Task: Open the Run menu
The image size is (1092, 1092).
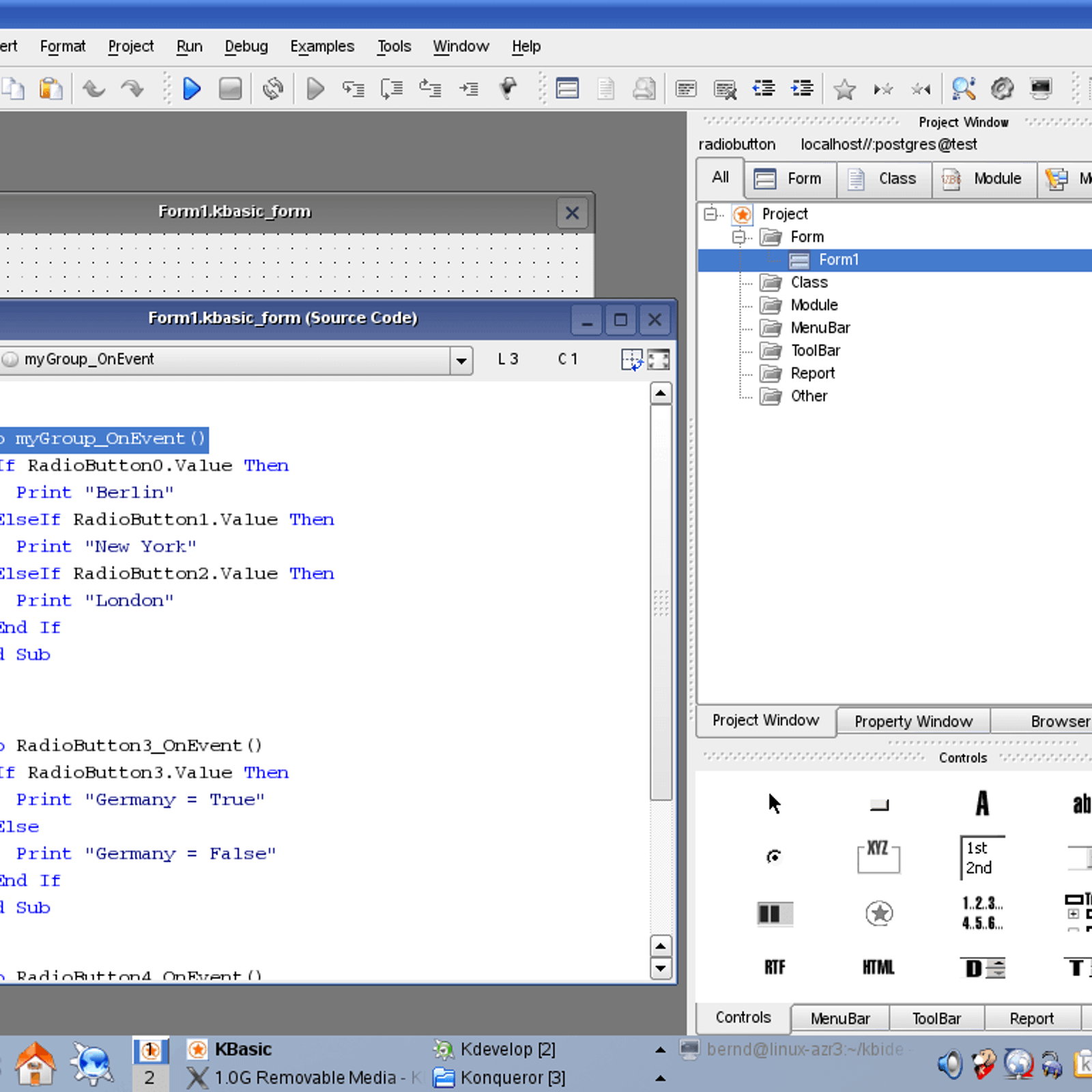Action: pos(189,46)
